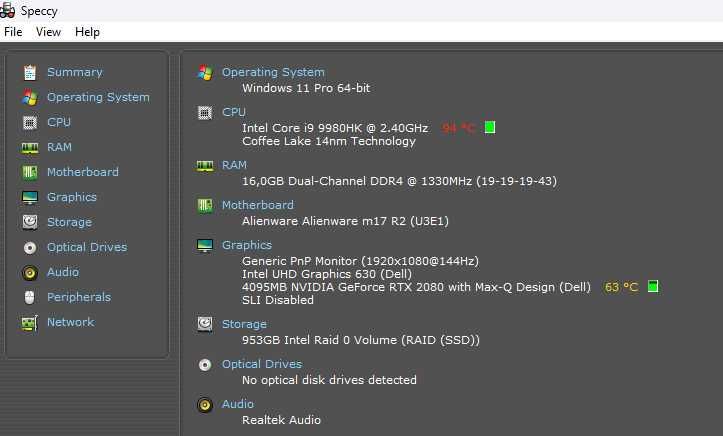Click the CPU chip icon in summary pane

click(x=205, y=113)
